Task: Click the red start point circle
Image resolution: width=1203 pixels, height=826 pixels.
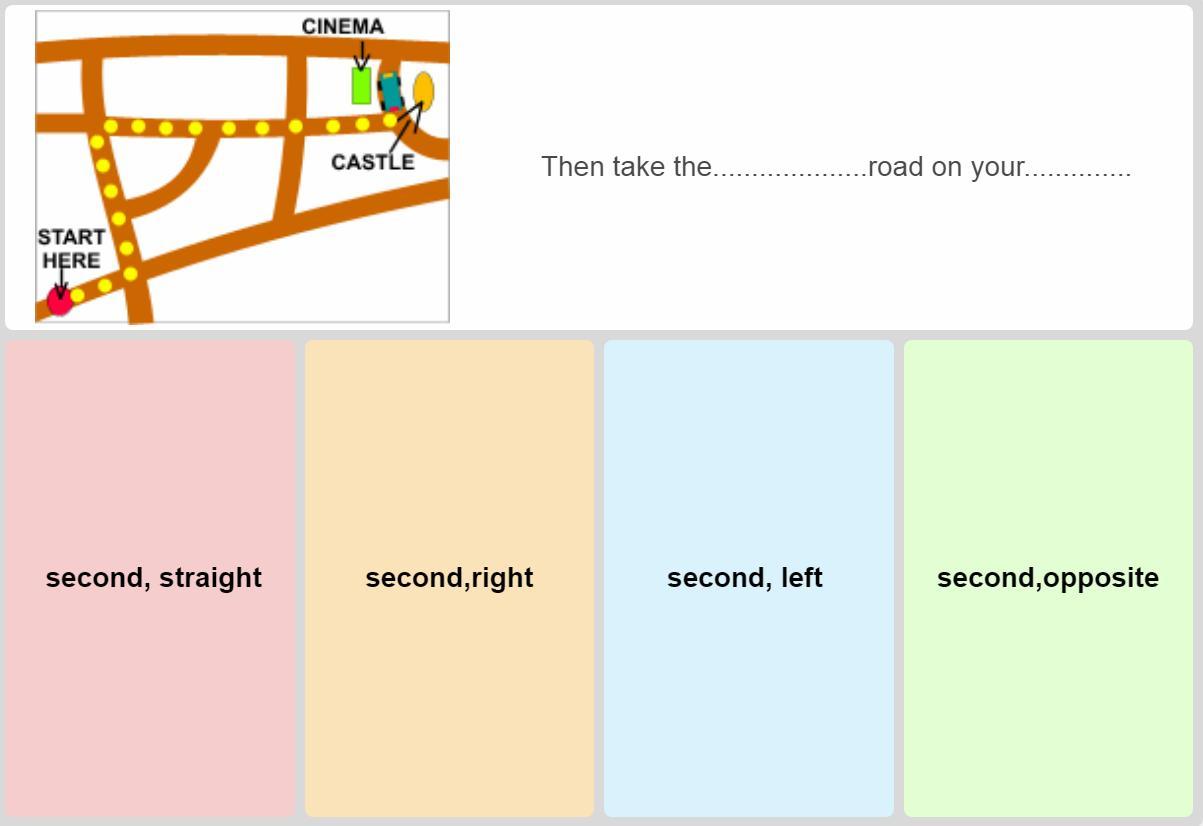Action: click(59, 301)
